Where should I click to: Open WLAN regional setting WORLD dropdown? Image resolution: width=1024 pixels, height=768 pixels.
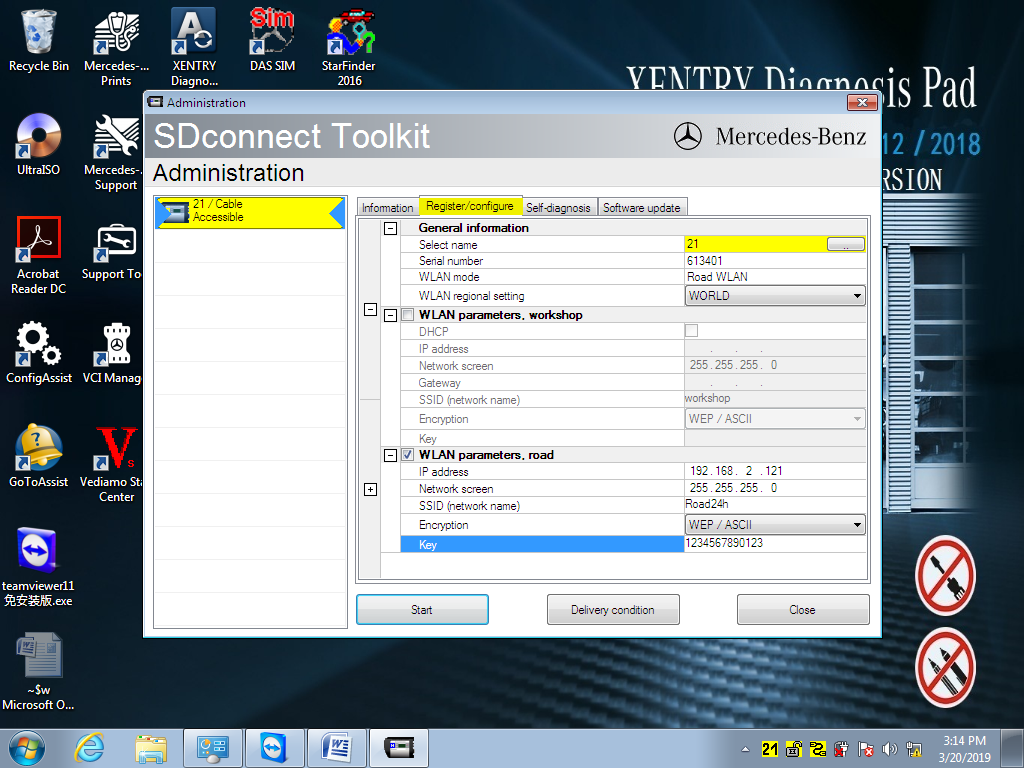(775, 296)
